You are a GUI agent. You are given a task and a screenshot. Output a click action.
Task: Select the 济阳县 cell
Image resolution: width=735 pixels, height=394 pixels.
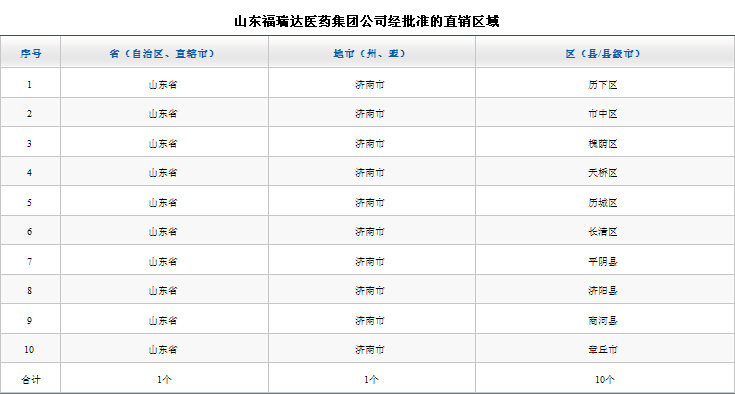coord(603,291)
